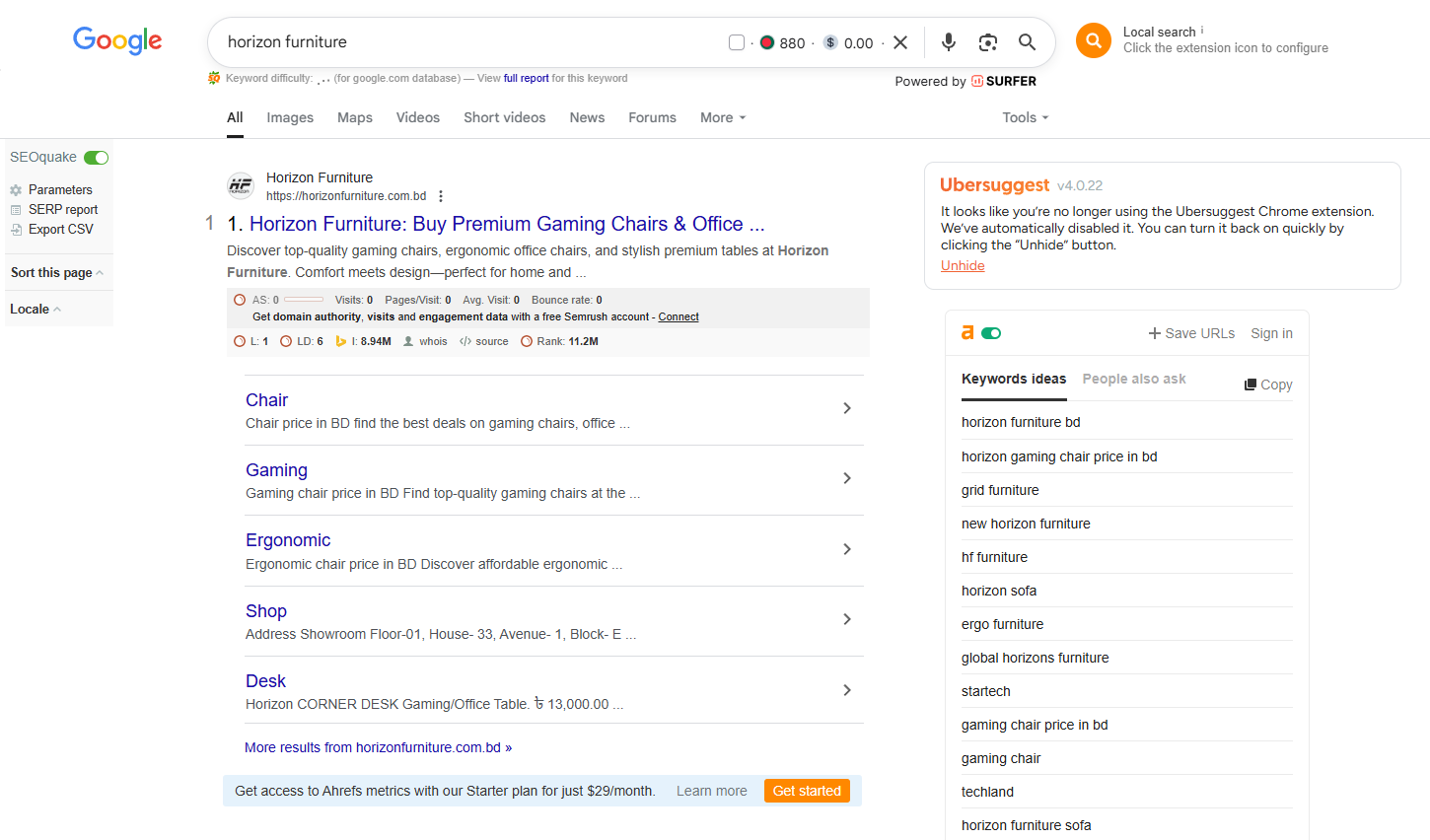Click the Copy keywords icon
The height and width of the screenshot is (840, 1430).
1251,385
